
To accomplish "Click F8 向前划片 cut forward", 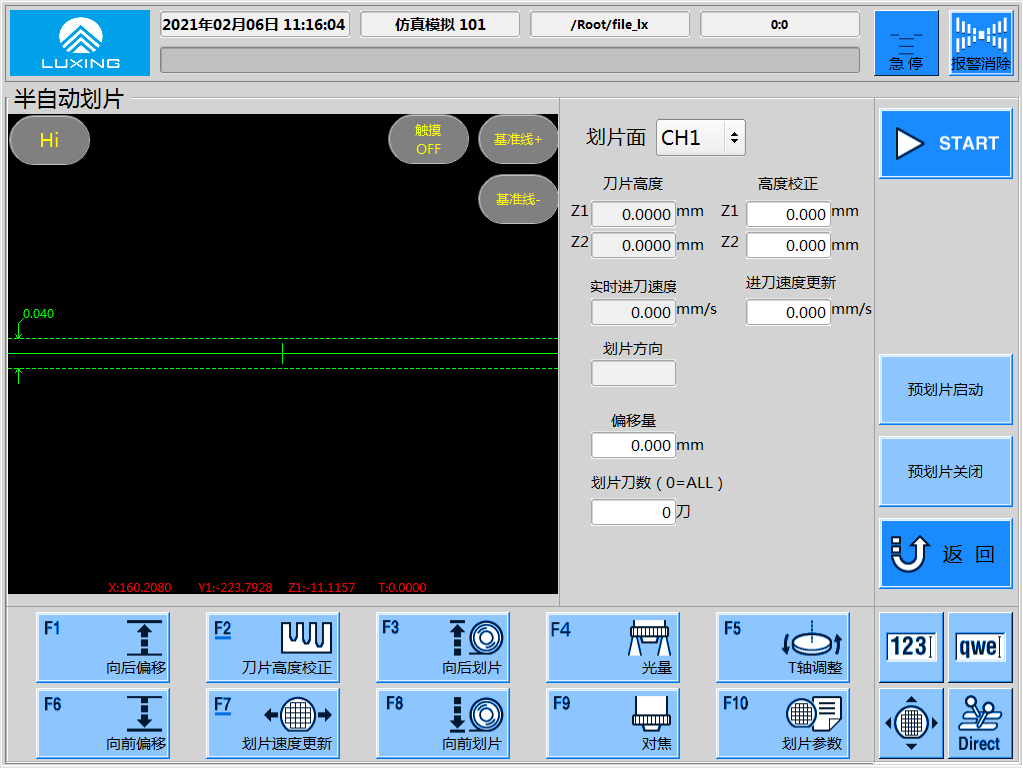I will coord(443,723).
